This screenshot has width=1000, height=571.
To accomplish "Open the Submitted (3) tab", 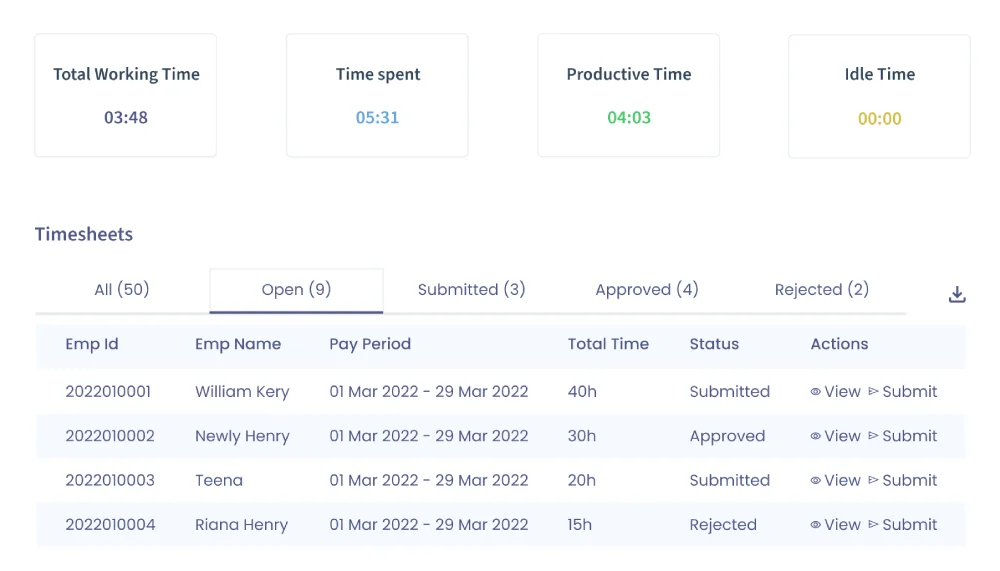I will click(x=471, y=290).
